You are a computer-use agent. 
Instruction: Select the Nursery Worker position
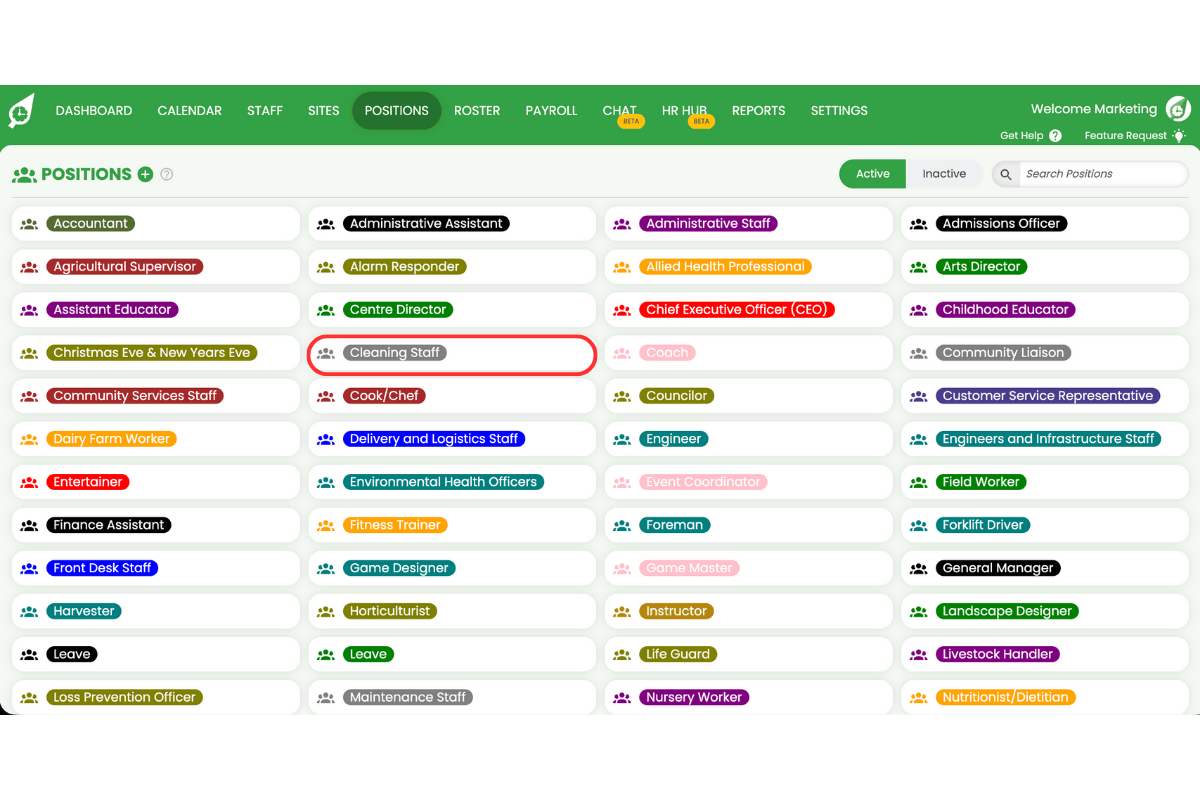pyautogui.click(x=694, y=696)
